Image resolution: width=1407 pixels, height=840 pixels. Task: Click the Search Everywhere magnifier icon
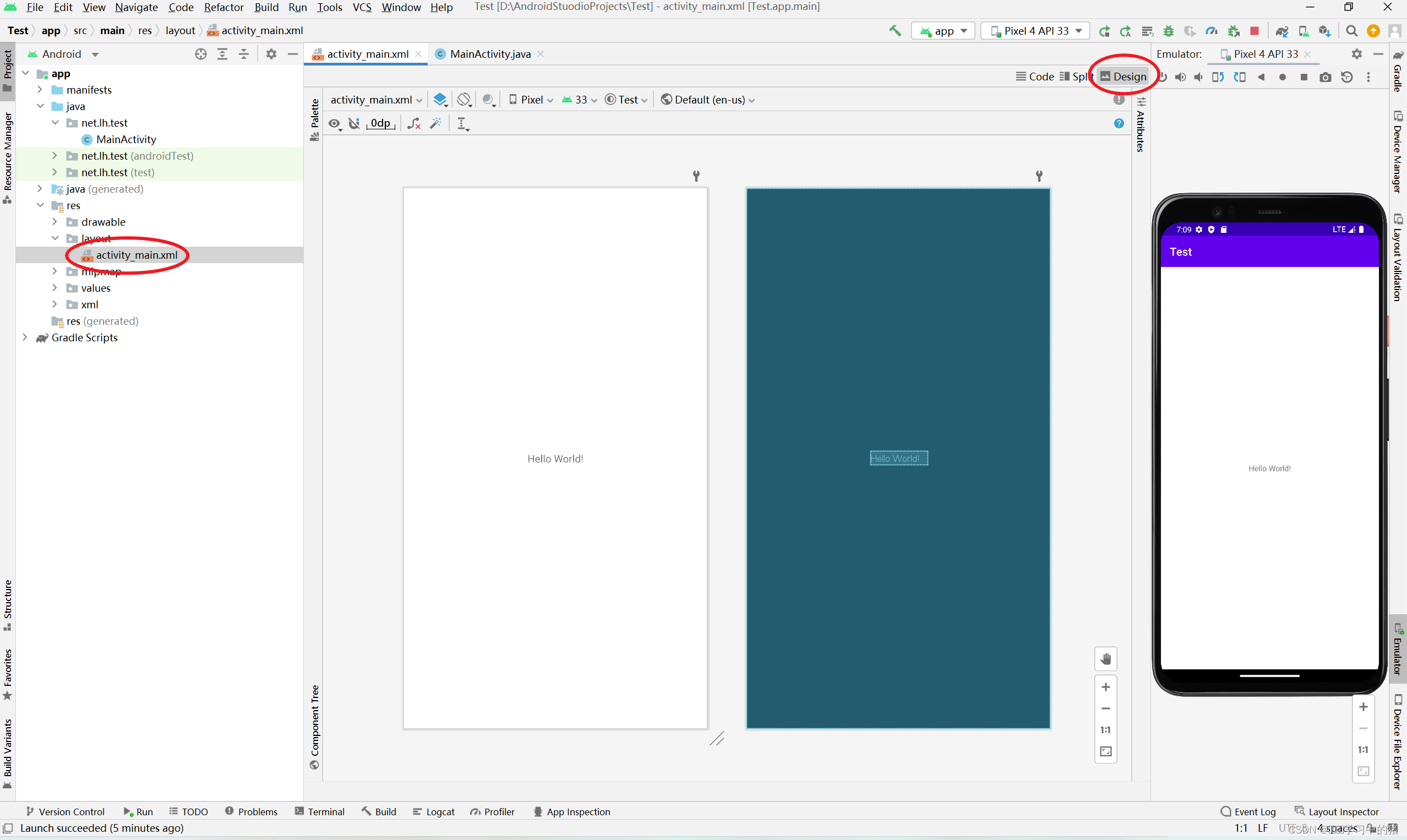click(x=1352, y=31)
